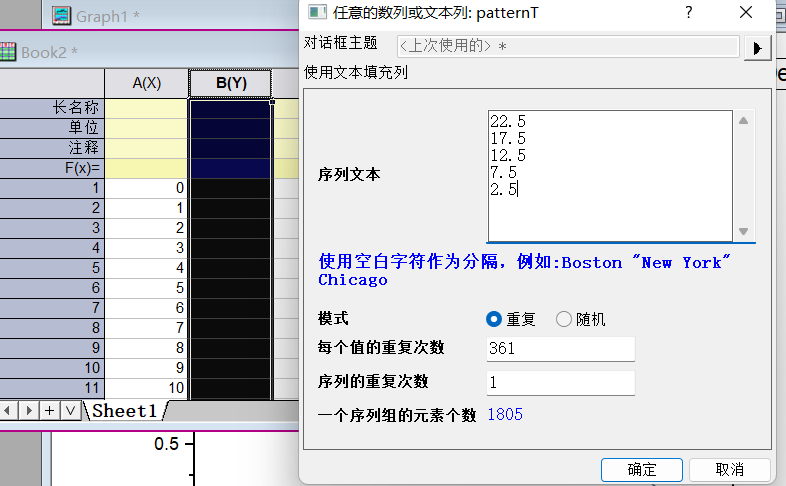
Task: Click the 确定 button
Action: coord(642,469)
